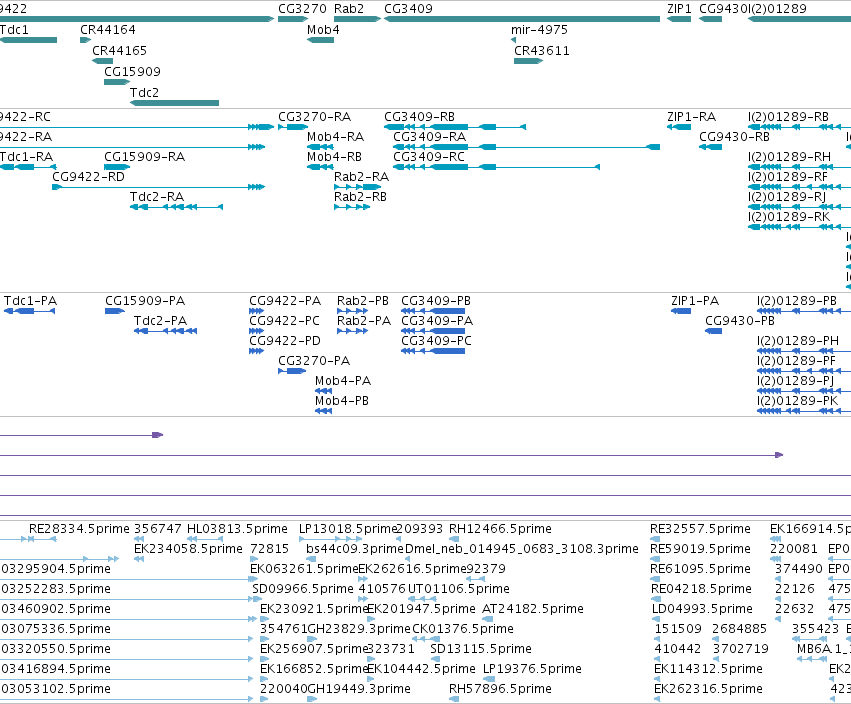Select the Rab2 gene label
This screenshot has width=851, height=704.
[349, 9]
